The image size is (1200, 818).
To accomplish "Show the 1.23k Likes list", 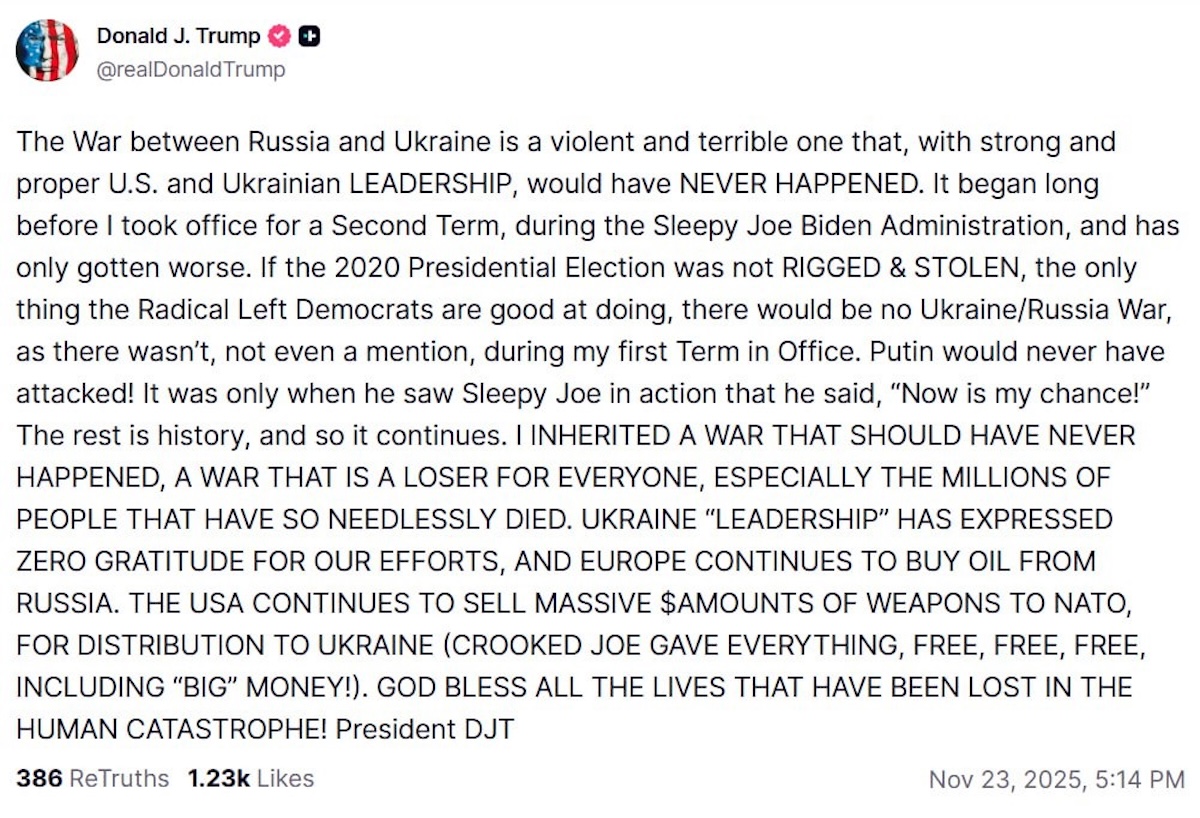I will pyautogui.click(x=250, y=778).
